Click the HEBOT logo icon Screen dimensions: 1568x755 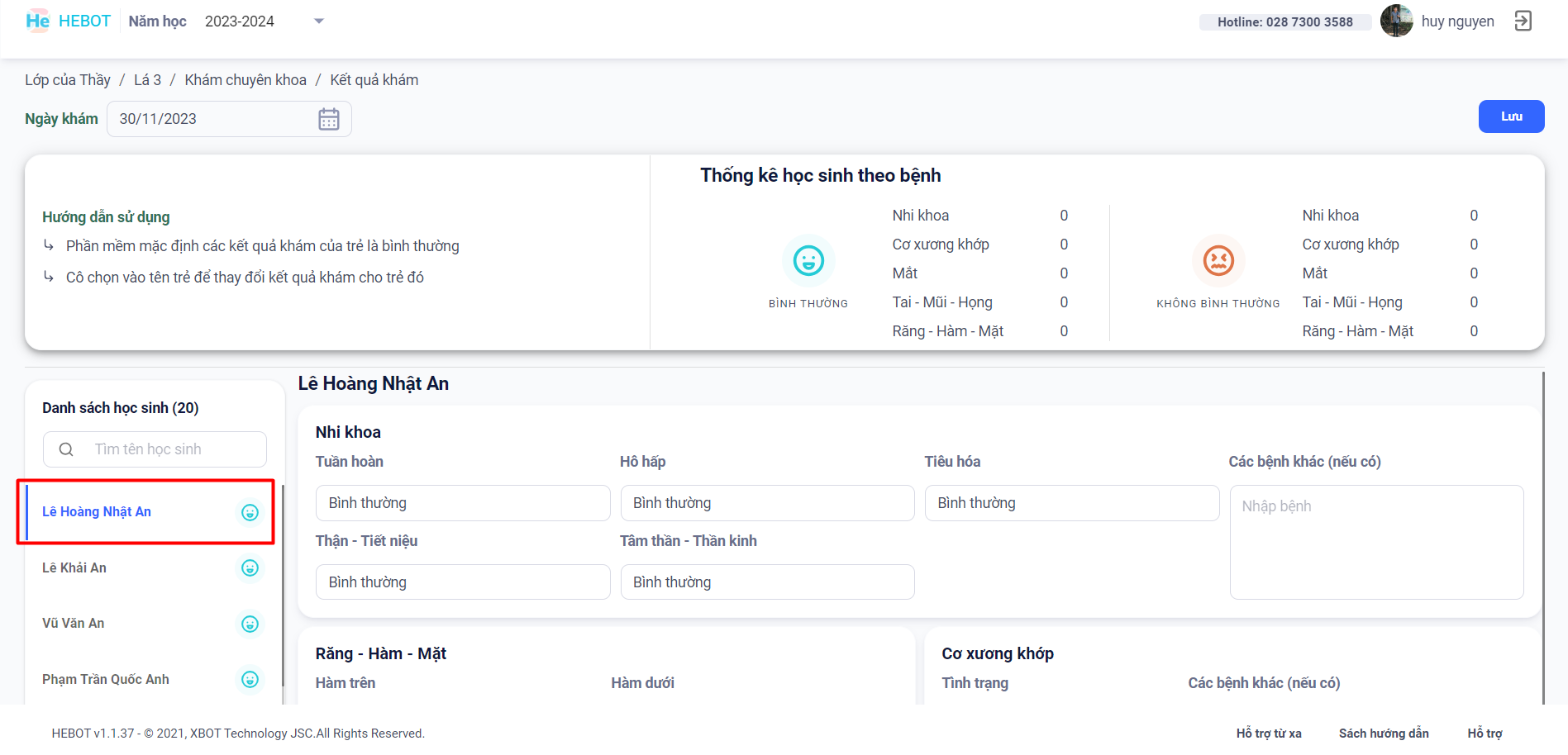pos(38,21)
